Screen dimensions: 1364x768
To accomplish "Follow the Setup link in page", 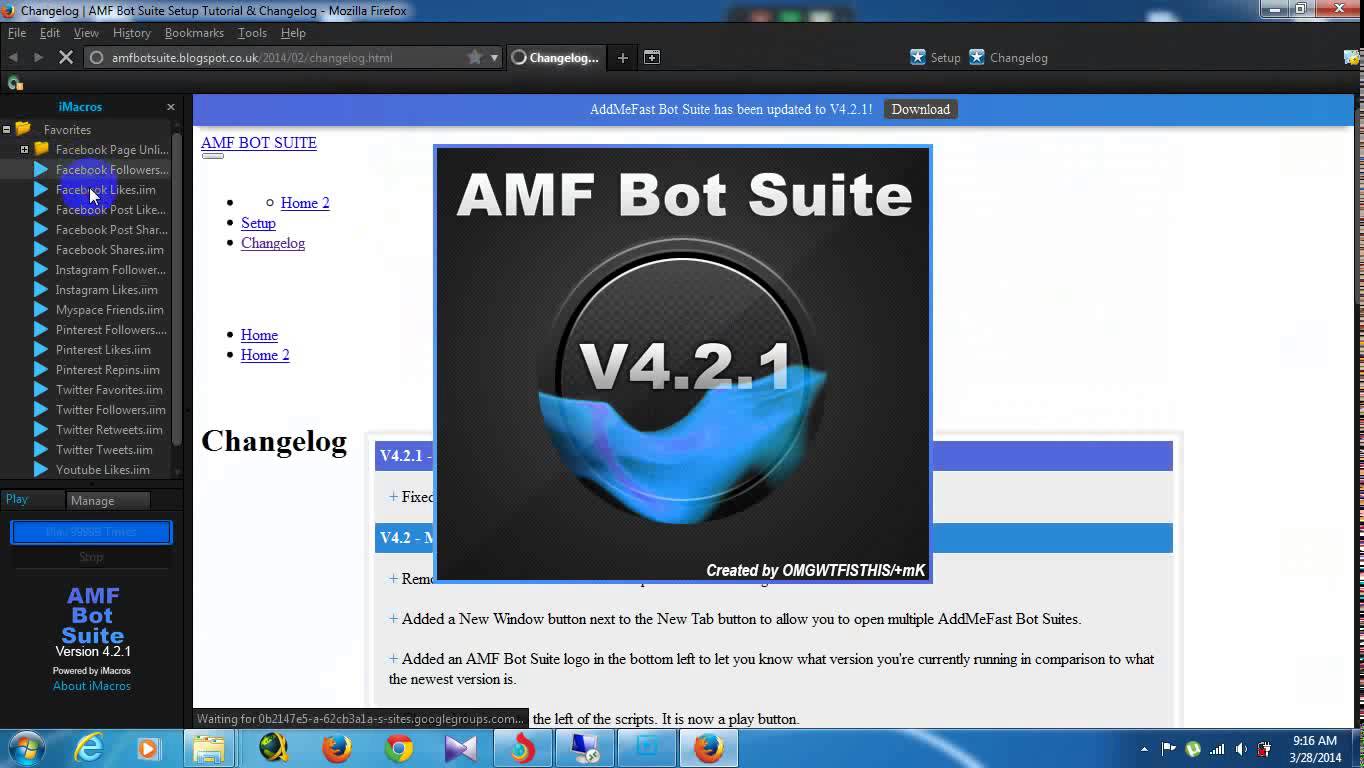I will 258,223.
